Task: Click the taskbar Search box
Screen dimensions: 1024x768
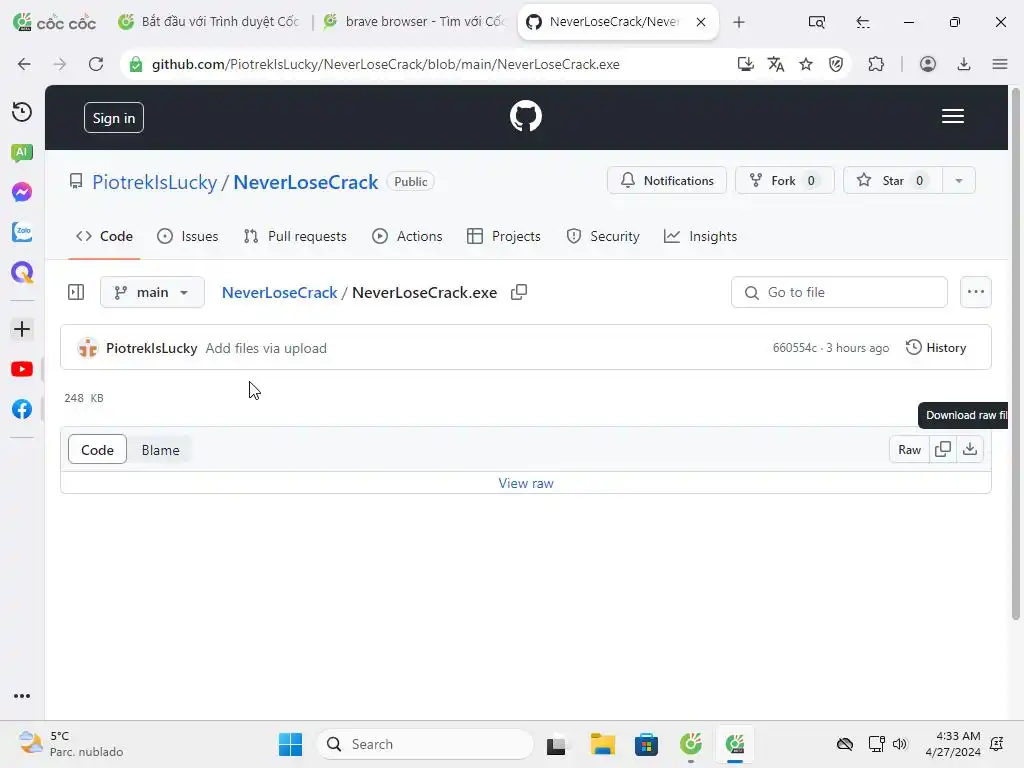Action: tap(425, 744)
